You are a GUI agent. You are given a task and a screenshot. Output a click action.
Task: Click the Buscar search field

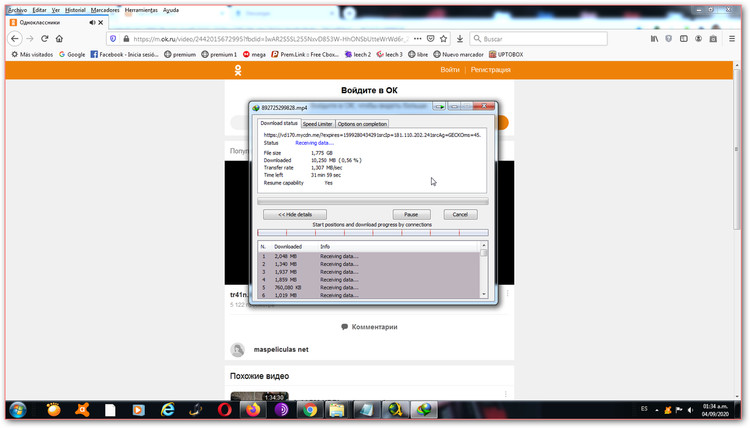pyautogui.click(x=539, y=39)
